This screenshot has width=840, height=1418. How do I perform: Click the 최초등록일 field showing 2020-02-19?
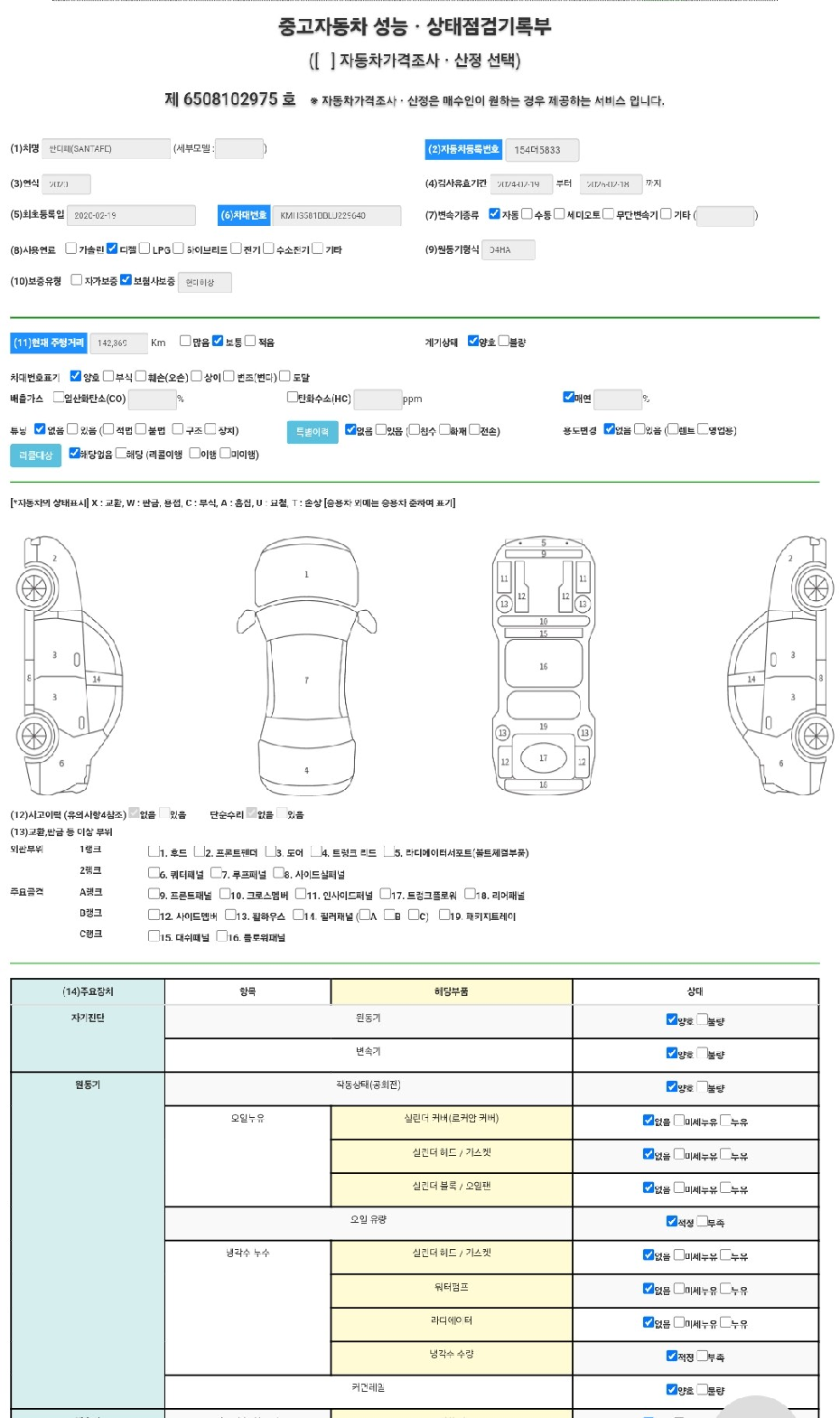click(131, 215)
